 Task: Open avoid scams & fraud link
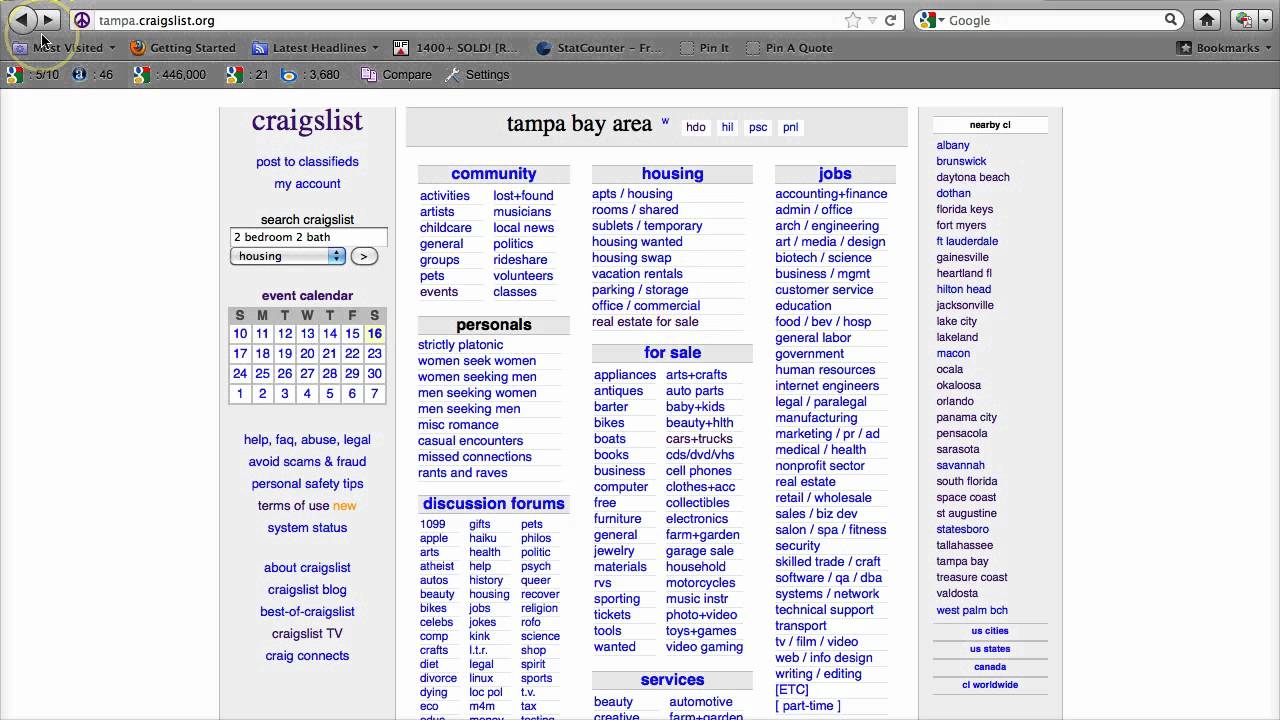tap(307, 462)
